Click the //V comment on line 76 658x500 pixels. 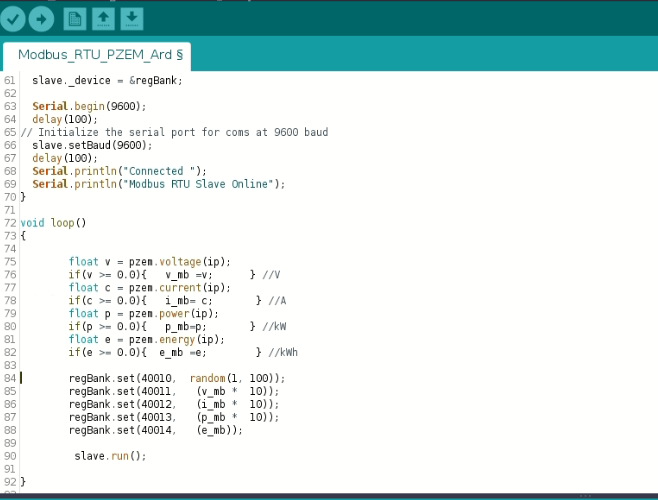272,275
